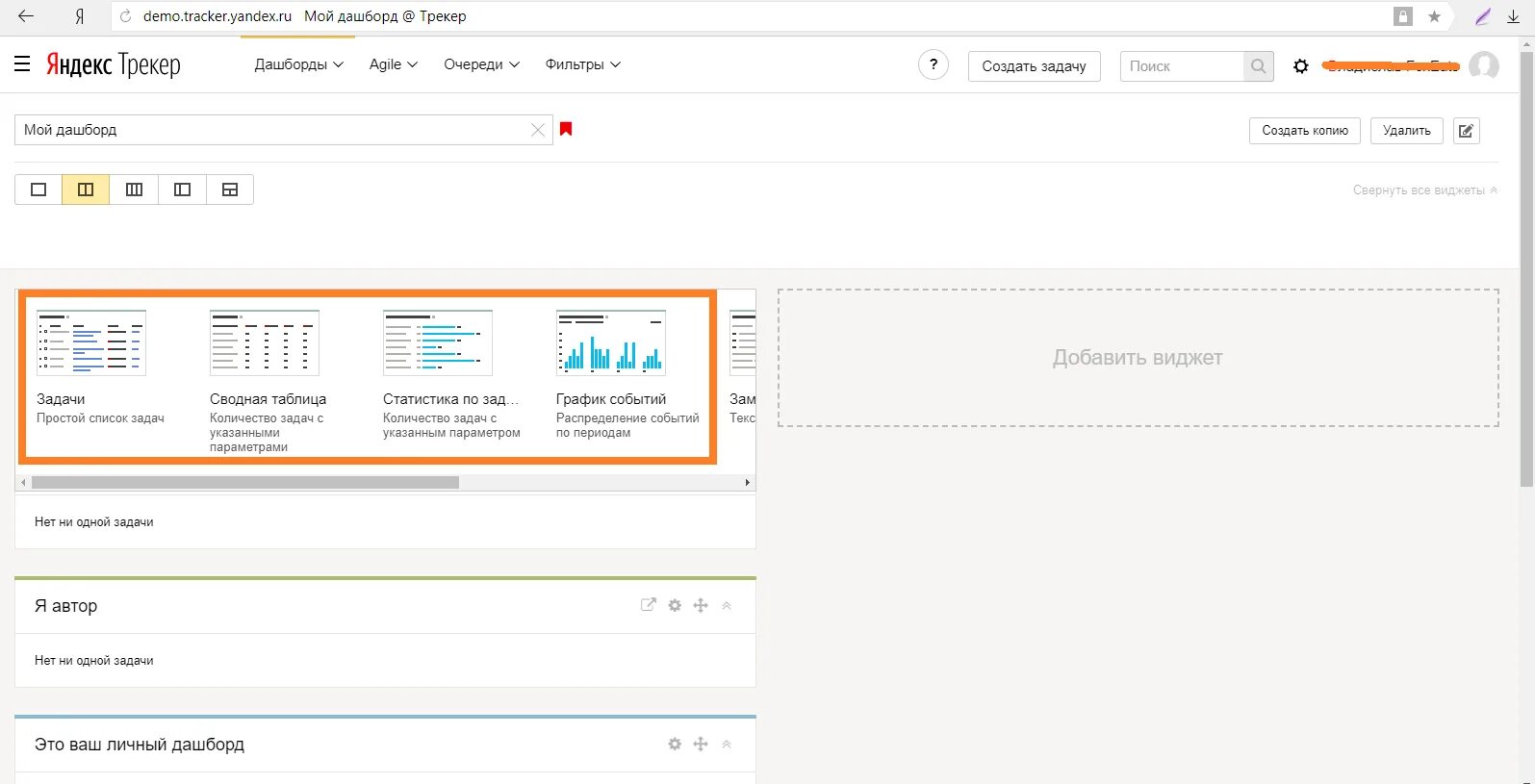
Task: Click move handle of личный дашборд widget
Action: [701, 744]
